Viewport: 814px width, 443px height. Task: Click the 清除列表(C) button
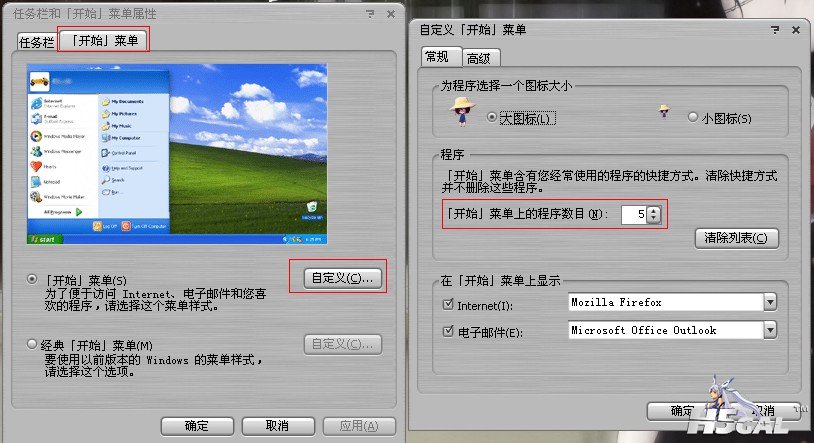click(737, 238)
